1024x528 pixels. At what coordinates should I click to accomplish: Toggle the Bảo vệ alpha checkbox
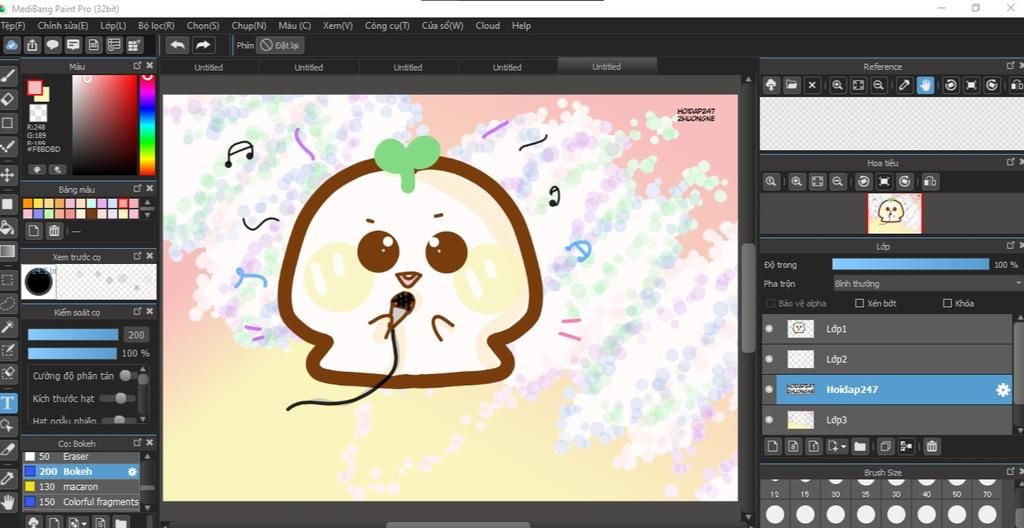771,303
